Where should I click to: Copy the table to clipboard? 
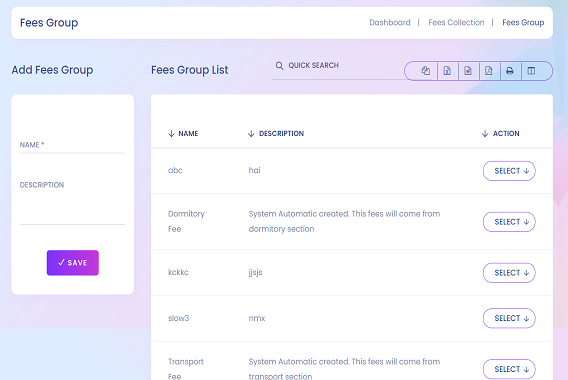[x=426, y=71]
